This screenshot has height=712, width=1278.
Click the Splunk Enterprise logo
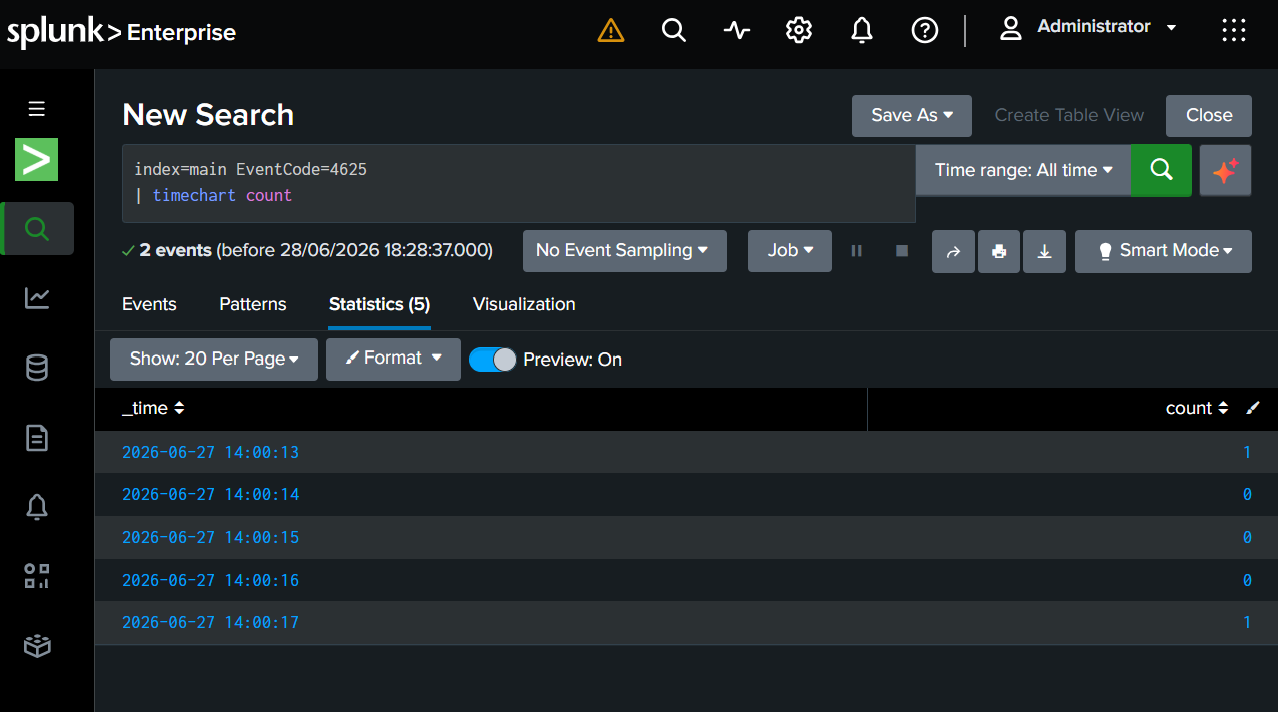pyautogui.click(x=121, y=32)
